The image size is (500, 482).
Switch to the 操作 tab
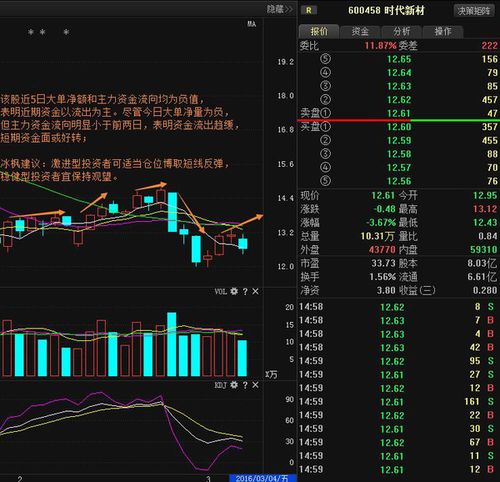pos(443,31)
